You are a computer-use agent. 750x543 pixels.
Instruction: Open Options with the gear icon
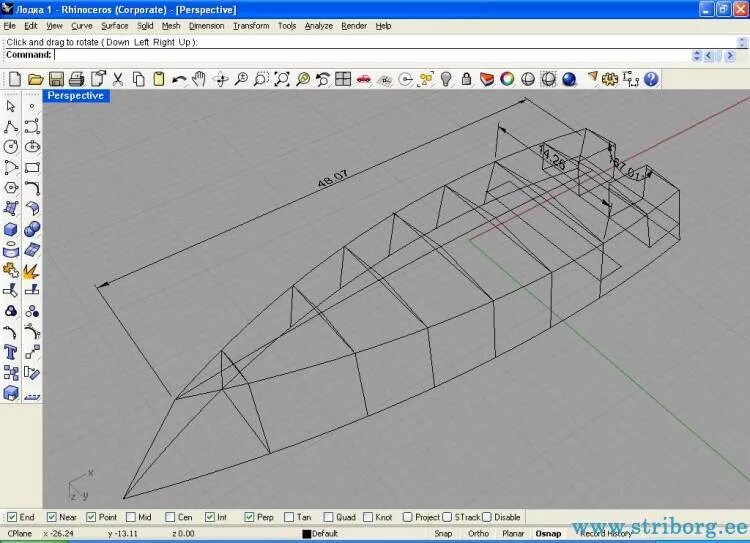(x=610, y=79)
